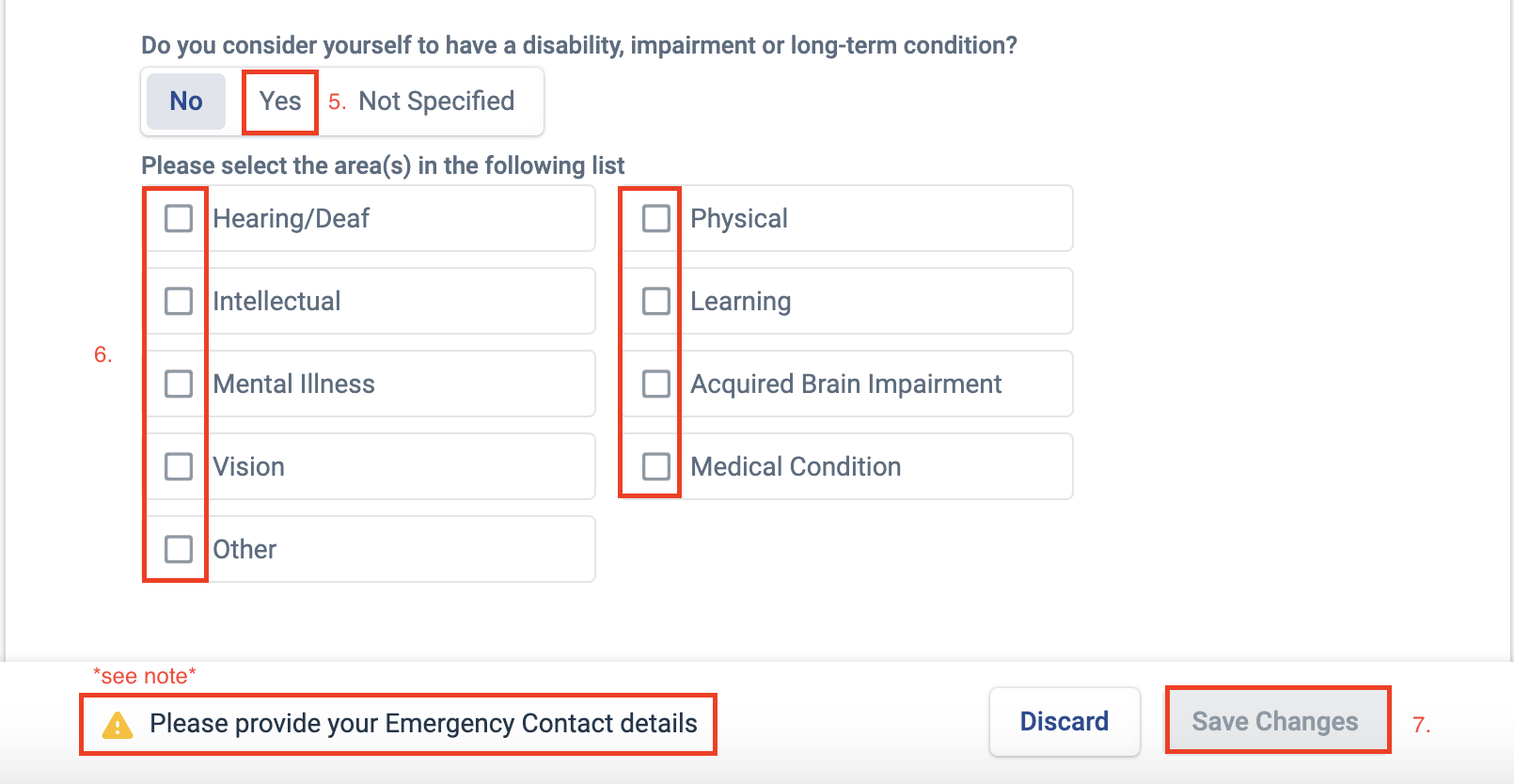Tick the Physical checkbox
The width and height of the screenshot is (1514, 784).
click(656, 219)
